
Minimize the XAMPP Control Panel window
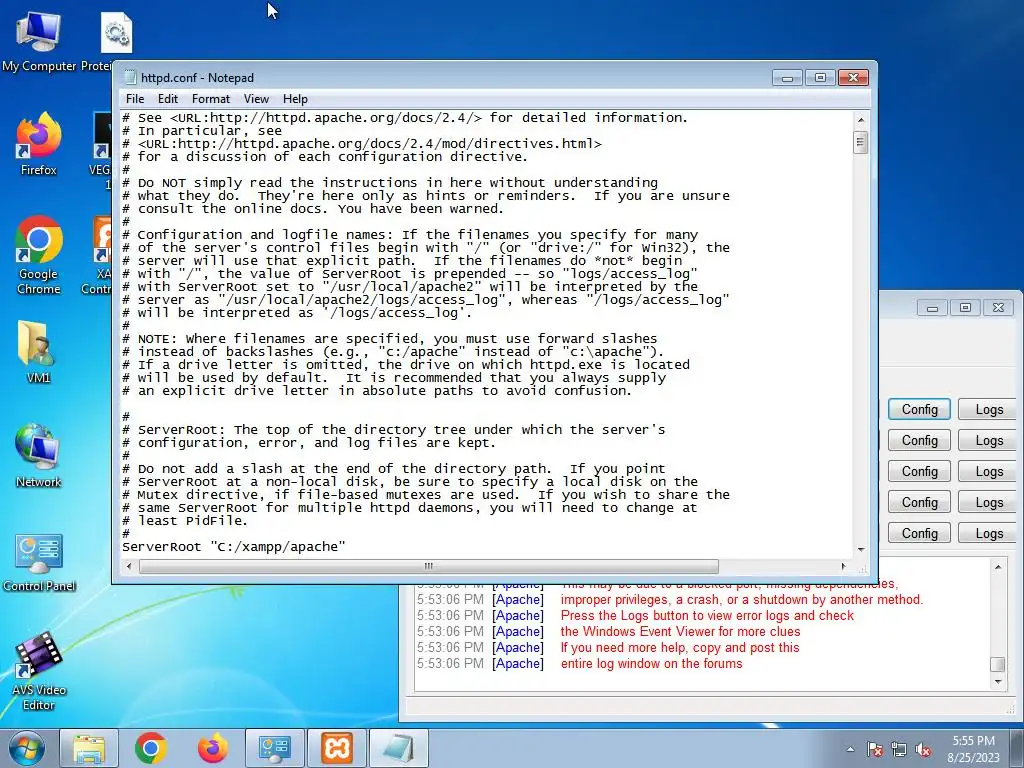[x=933, y=308]
